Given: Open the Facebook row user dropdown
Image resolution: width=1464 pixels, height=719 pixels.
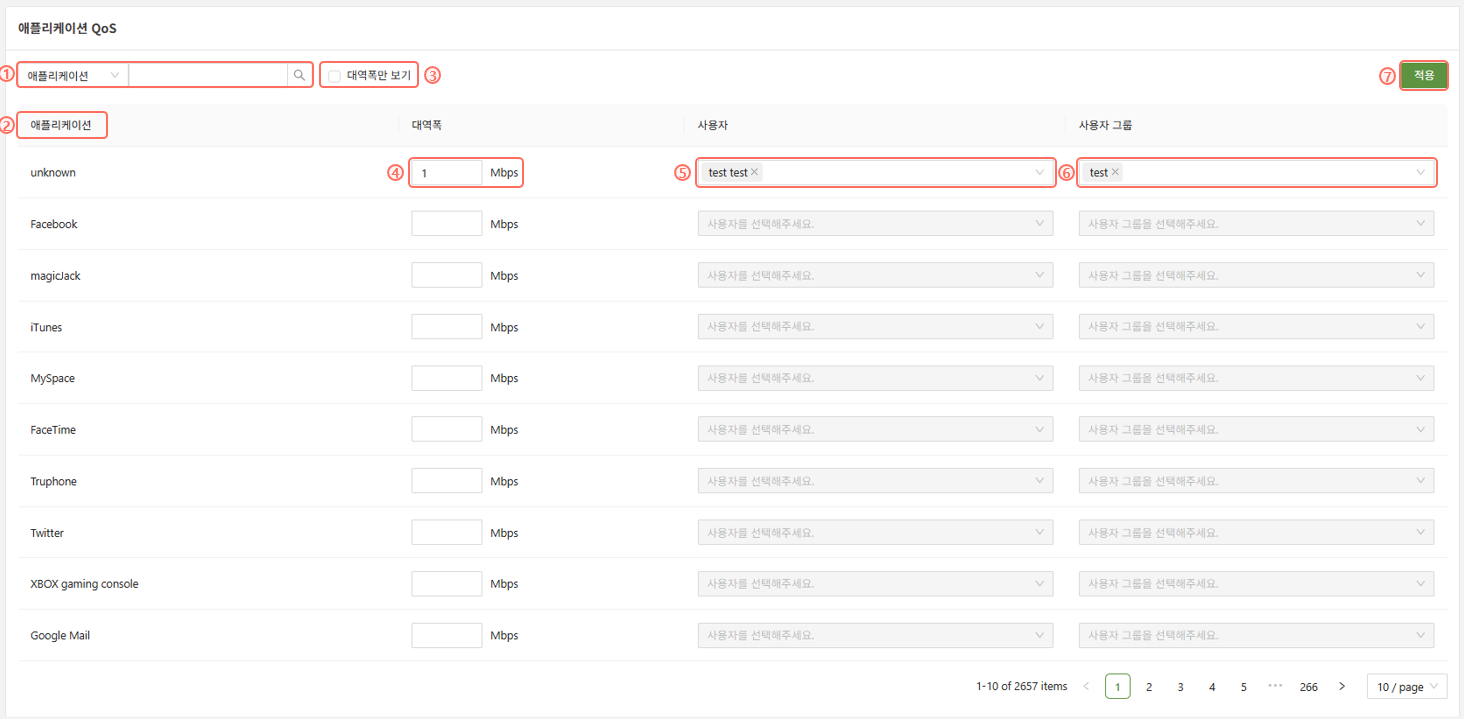Looking at the screenshot, I should [874, 224].
